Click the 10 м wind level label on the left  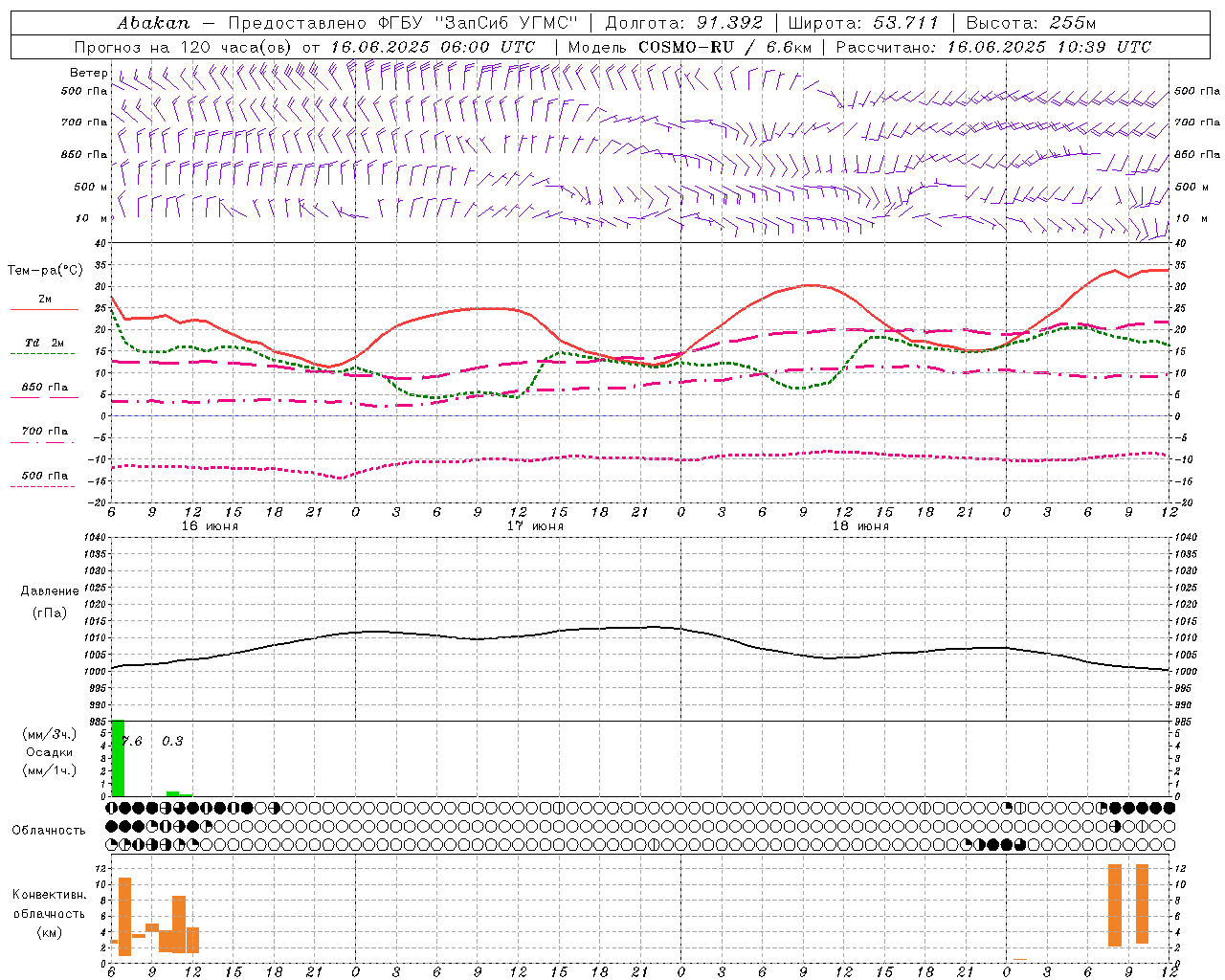click(92, 218)
